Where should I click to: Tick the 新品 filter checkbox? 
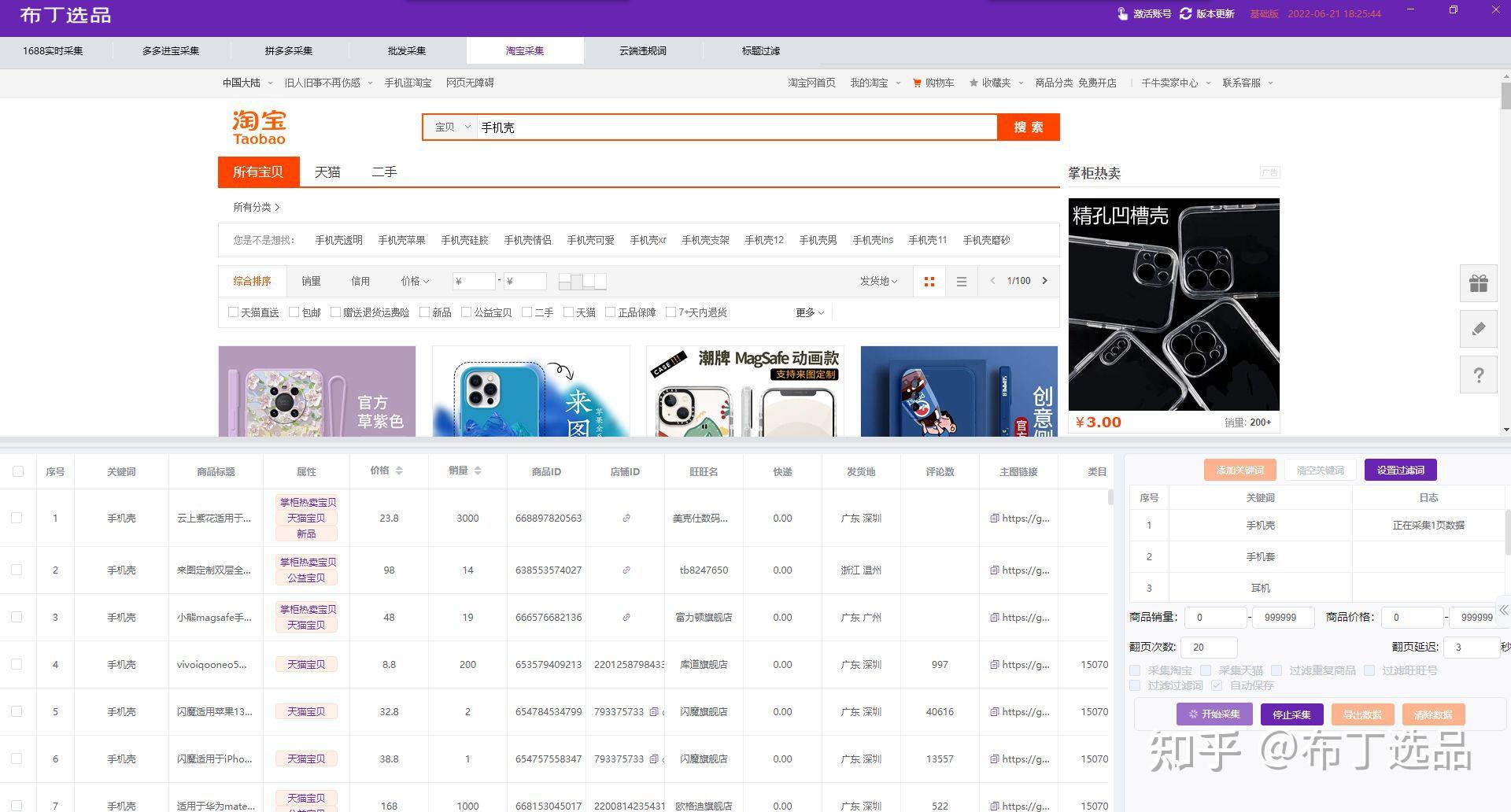[x=424, y=312]
